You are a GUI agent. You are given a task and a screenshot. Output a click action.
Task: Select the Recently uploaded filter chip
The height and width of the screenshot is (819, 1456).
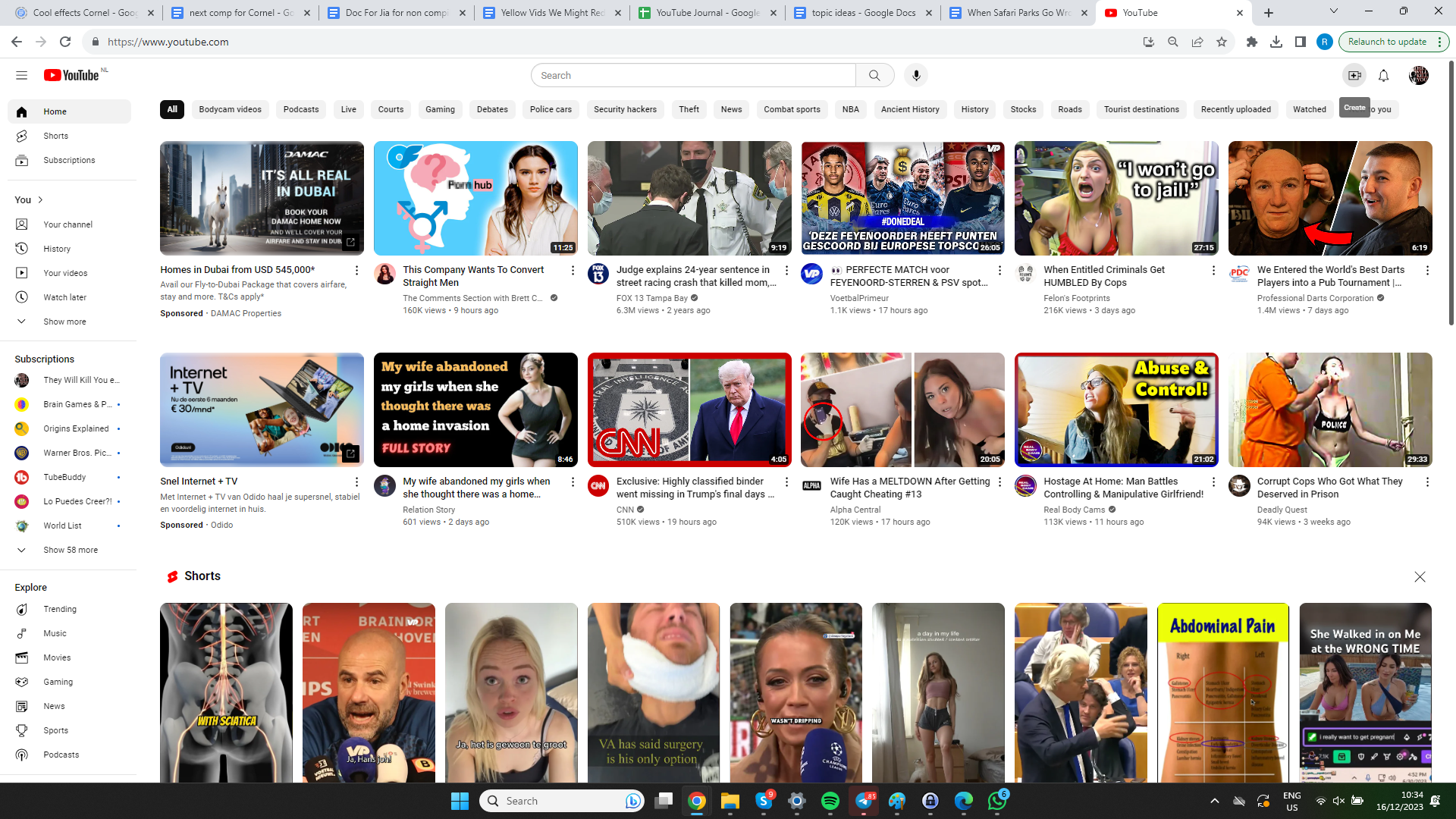click(1236, 109)
